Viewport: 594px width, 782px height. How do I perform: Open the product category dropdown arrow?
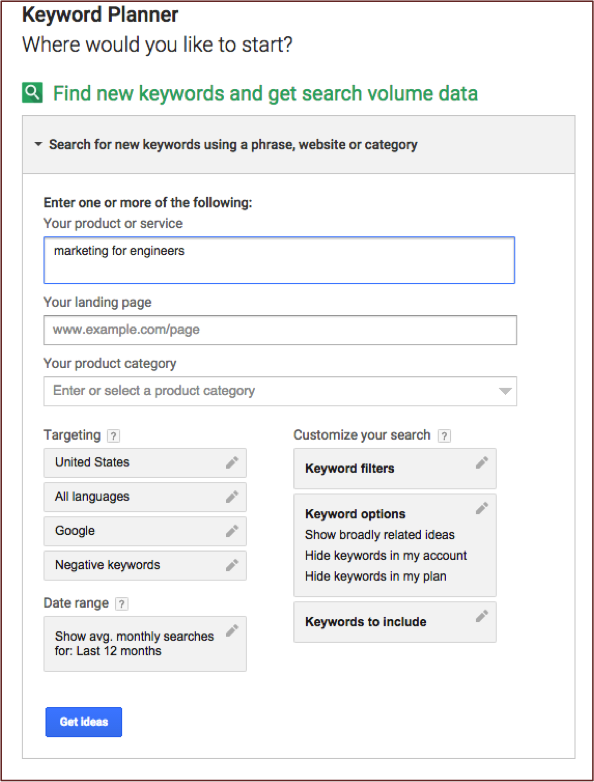(x=505, y=391)
